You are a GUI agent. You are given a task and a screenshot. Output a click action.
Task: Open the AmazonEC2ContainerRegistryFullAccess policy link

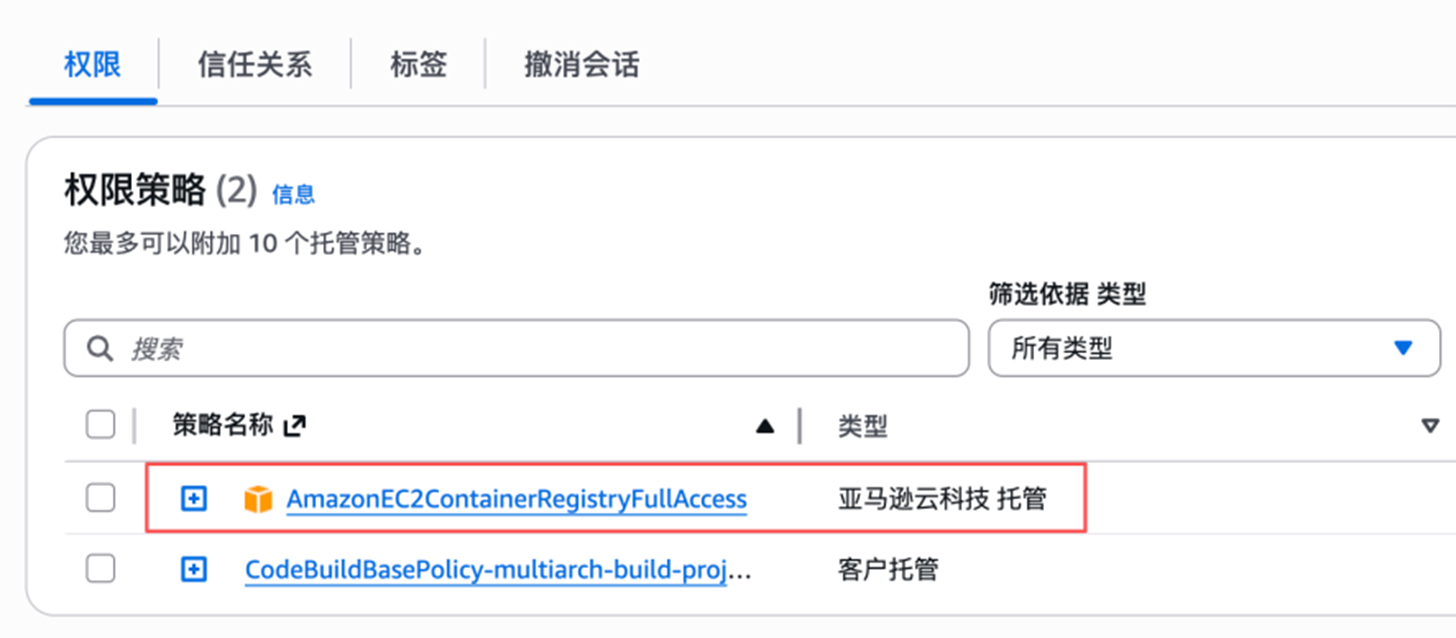click(x=516, y=498)
